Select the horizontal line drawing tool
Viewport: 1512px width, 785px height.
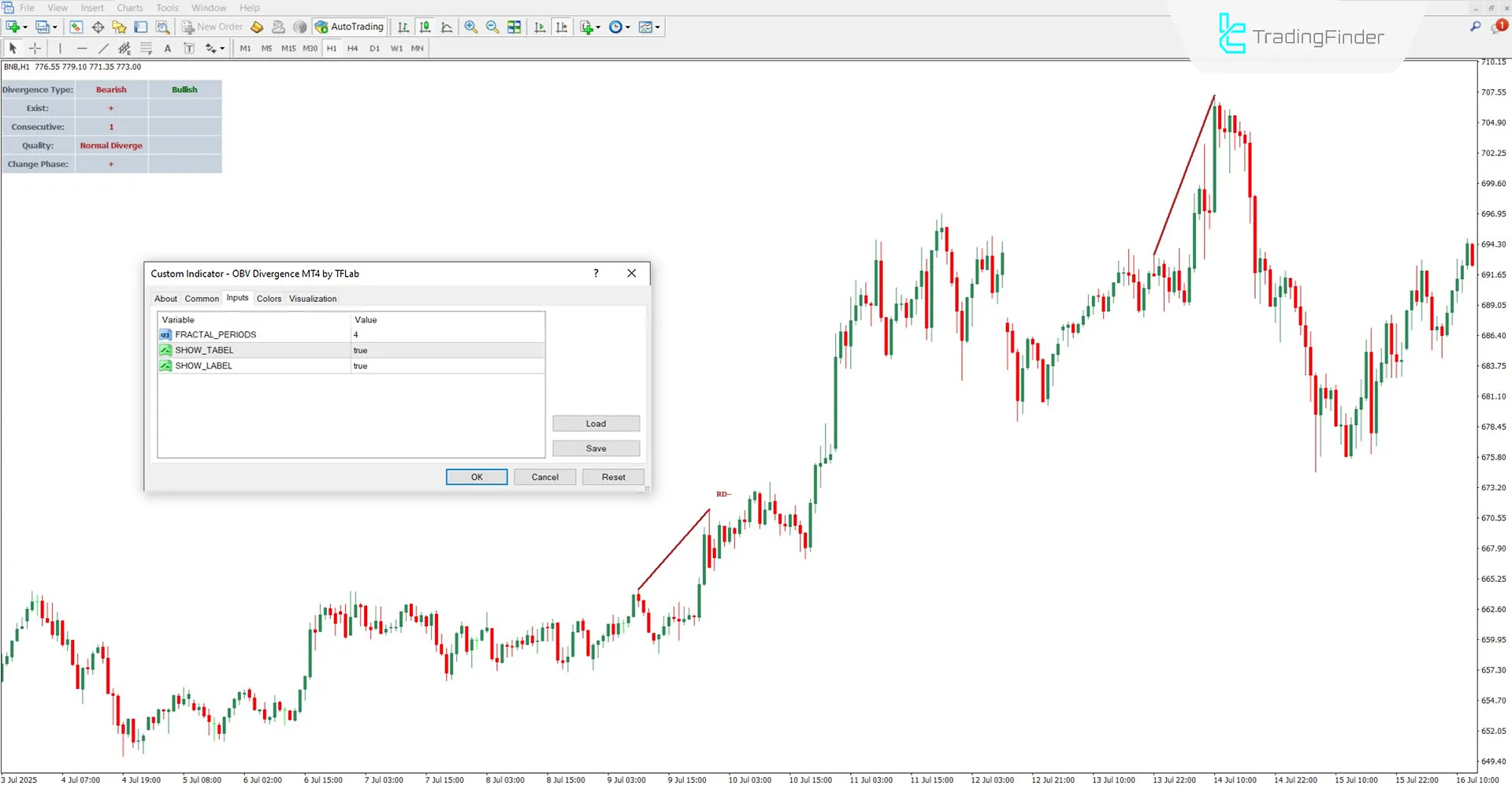82,48
